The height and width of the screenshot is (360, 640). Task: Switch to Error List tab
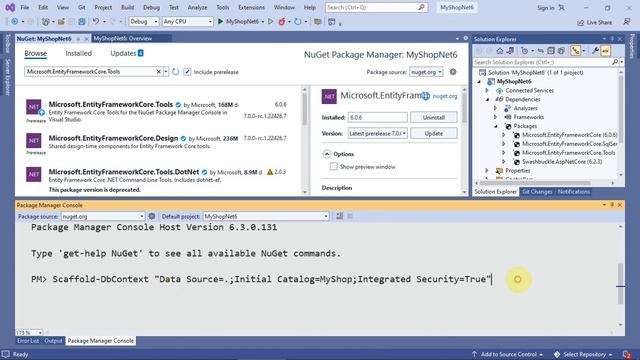point(28,341)
